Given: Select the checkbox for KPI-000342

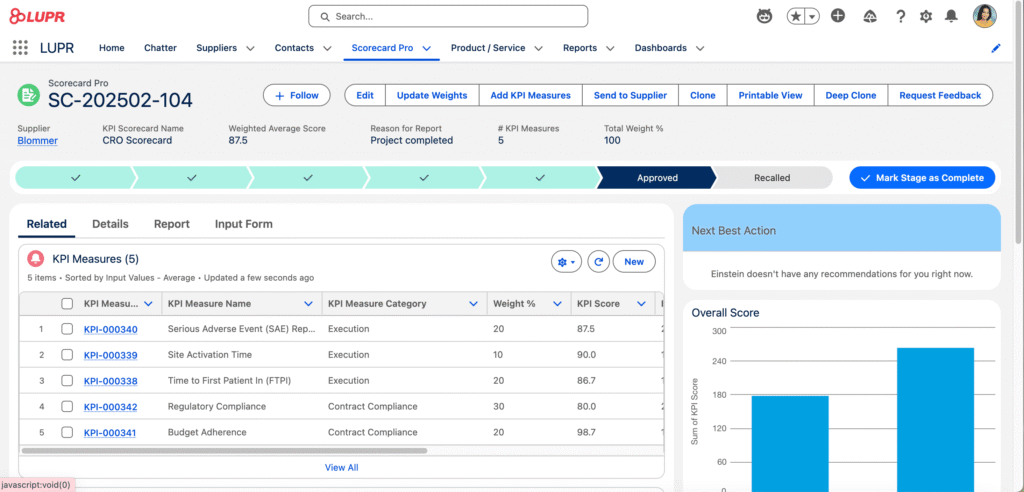Looking at the screenshot, I should pos(67,407).
